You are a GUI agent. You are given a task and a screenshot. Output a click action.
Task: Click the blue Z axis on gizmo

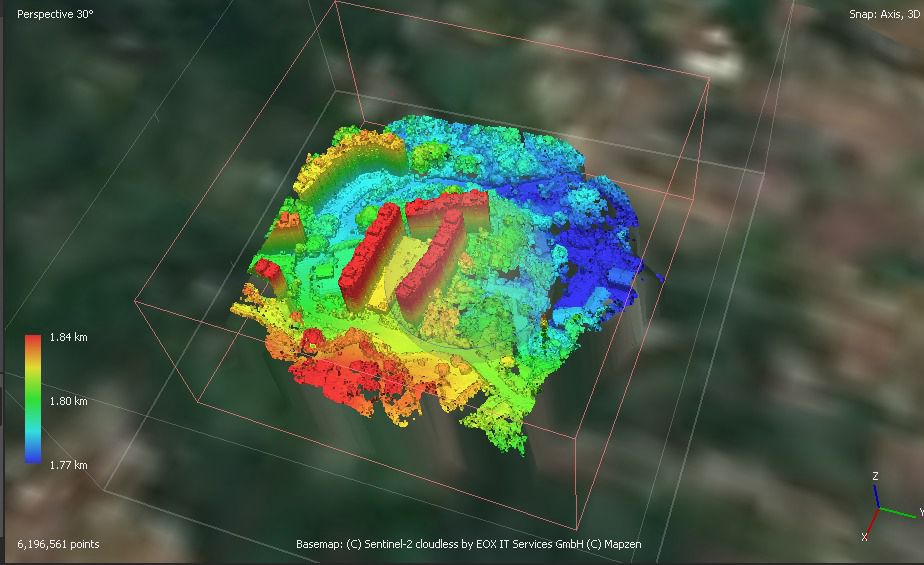876,494
